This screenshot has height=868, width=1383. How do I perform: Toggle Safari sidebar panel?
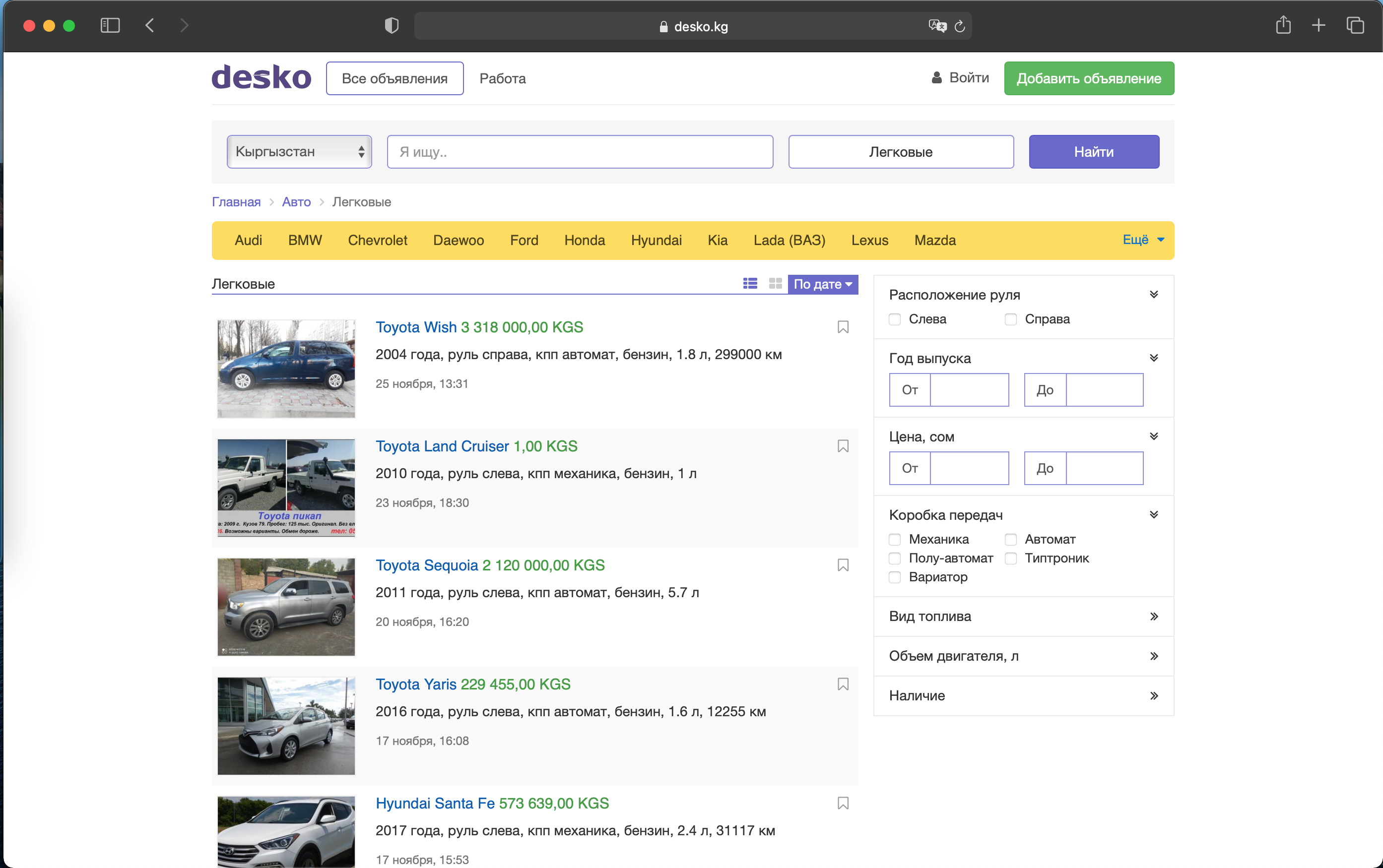(110, 25)
